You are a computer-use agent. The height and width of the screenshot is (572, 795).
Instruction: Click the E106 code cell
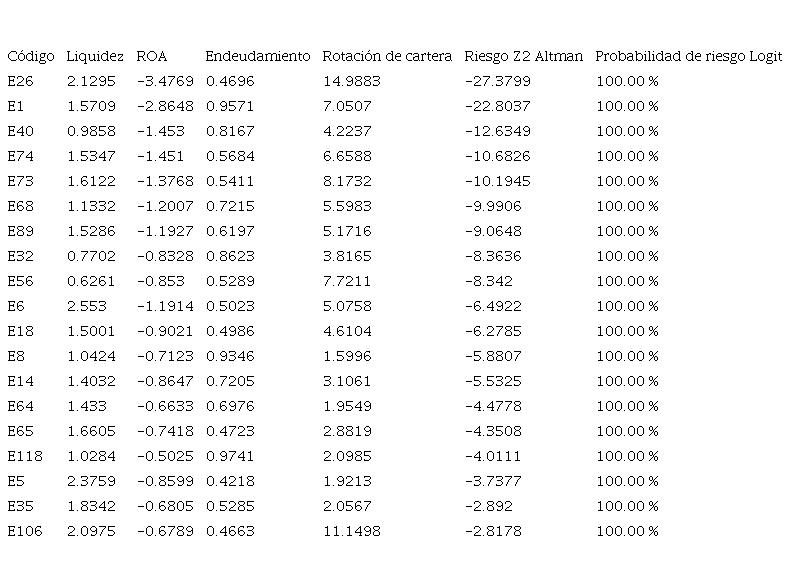point(24,531)
